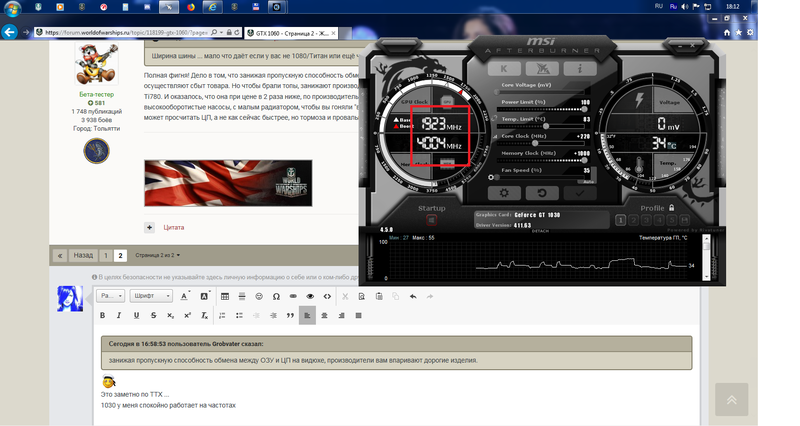Insert a table in the editor
Image resolution: width=800 pixels, height=426 pixels.
click(x=224, y=296)
